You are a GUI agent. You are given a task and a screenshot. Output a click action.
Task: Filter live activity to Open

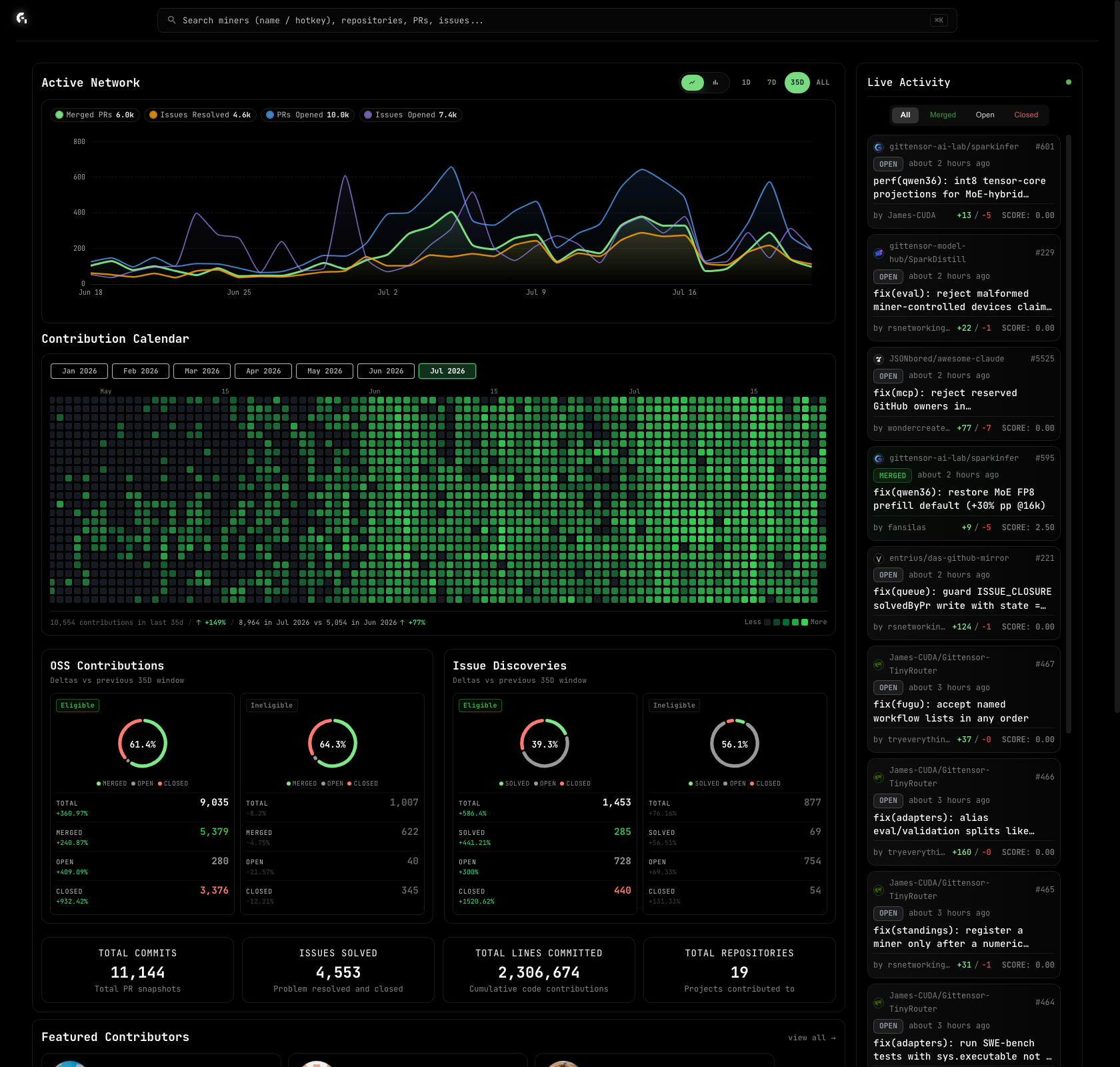tap(985, 115)
